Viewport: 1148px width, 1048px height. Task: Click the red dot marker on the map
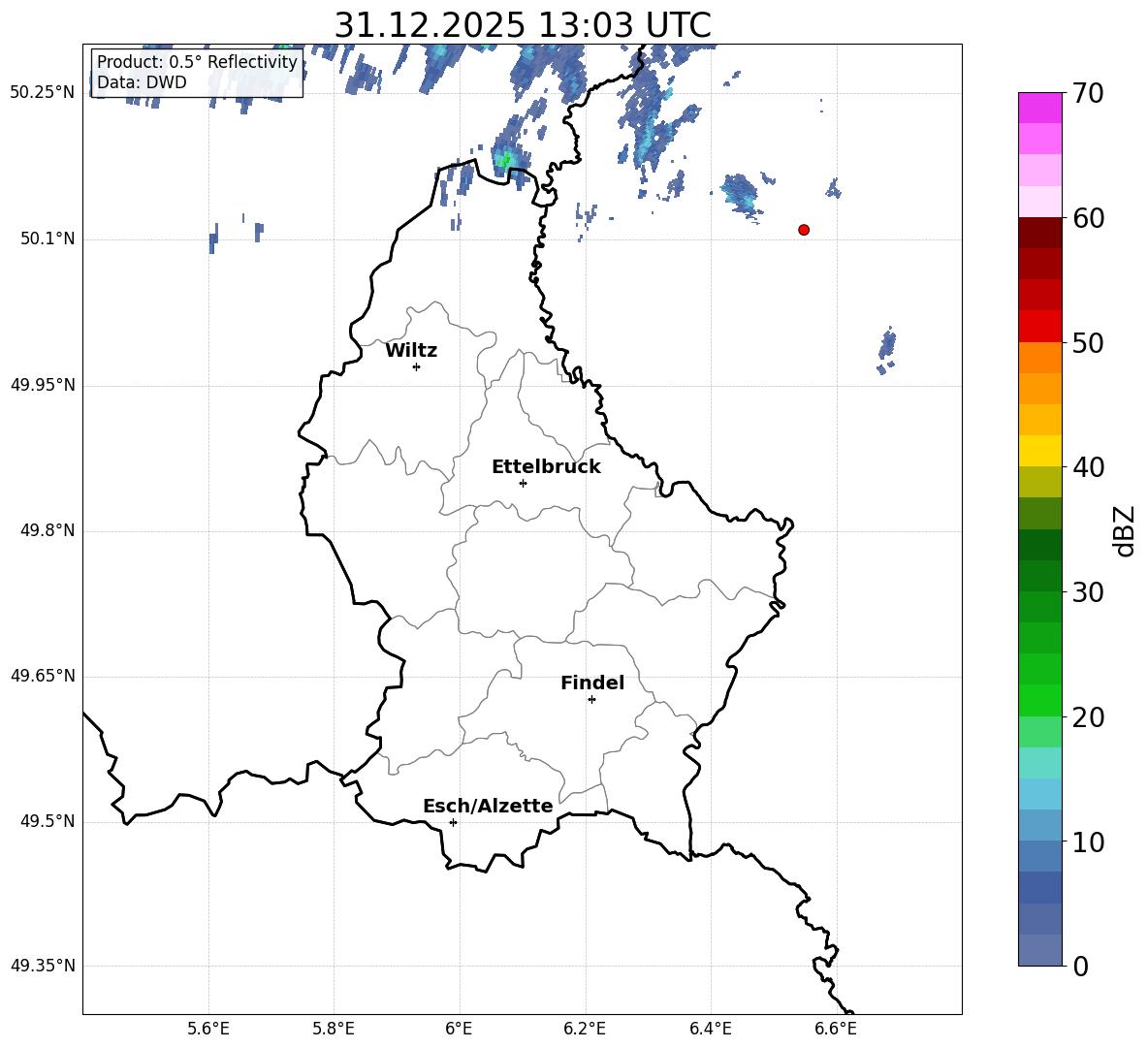(804, 230)
